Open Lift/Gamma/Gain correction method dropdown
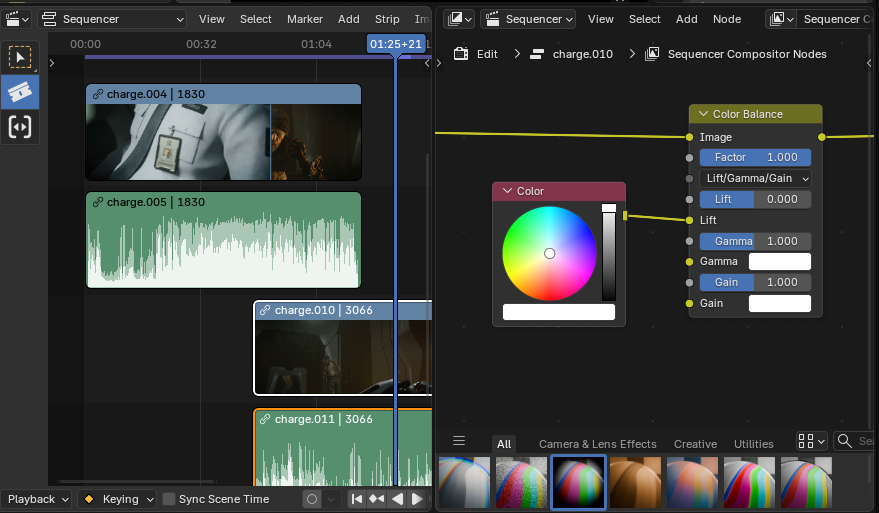879x513 pixels. (x=755, y=178)
